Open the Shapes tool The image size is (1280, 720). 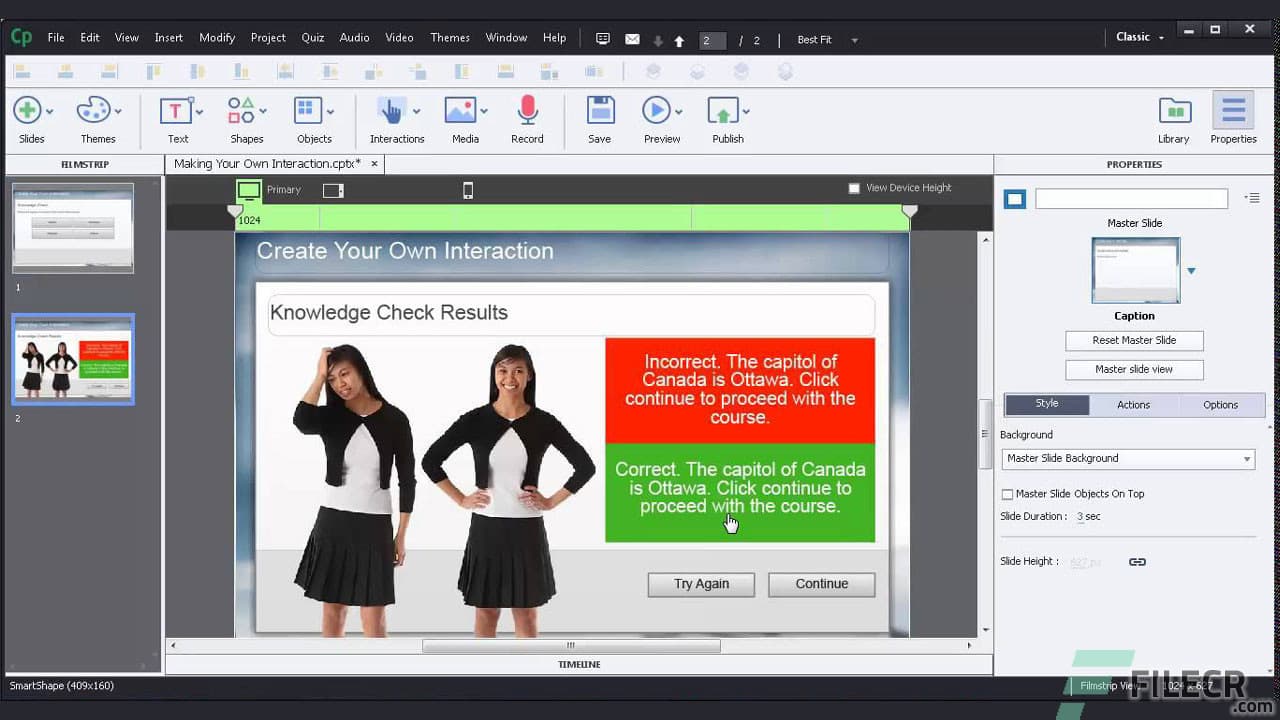coord(242,113)
